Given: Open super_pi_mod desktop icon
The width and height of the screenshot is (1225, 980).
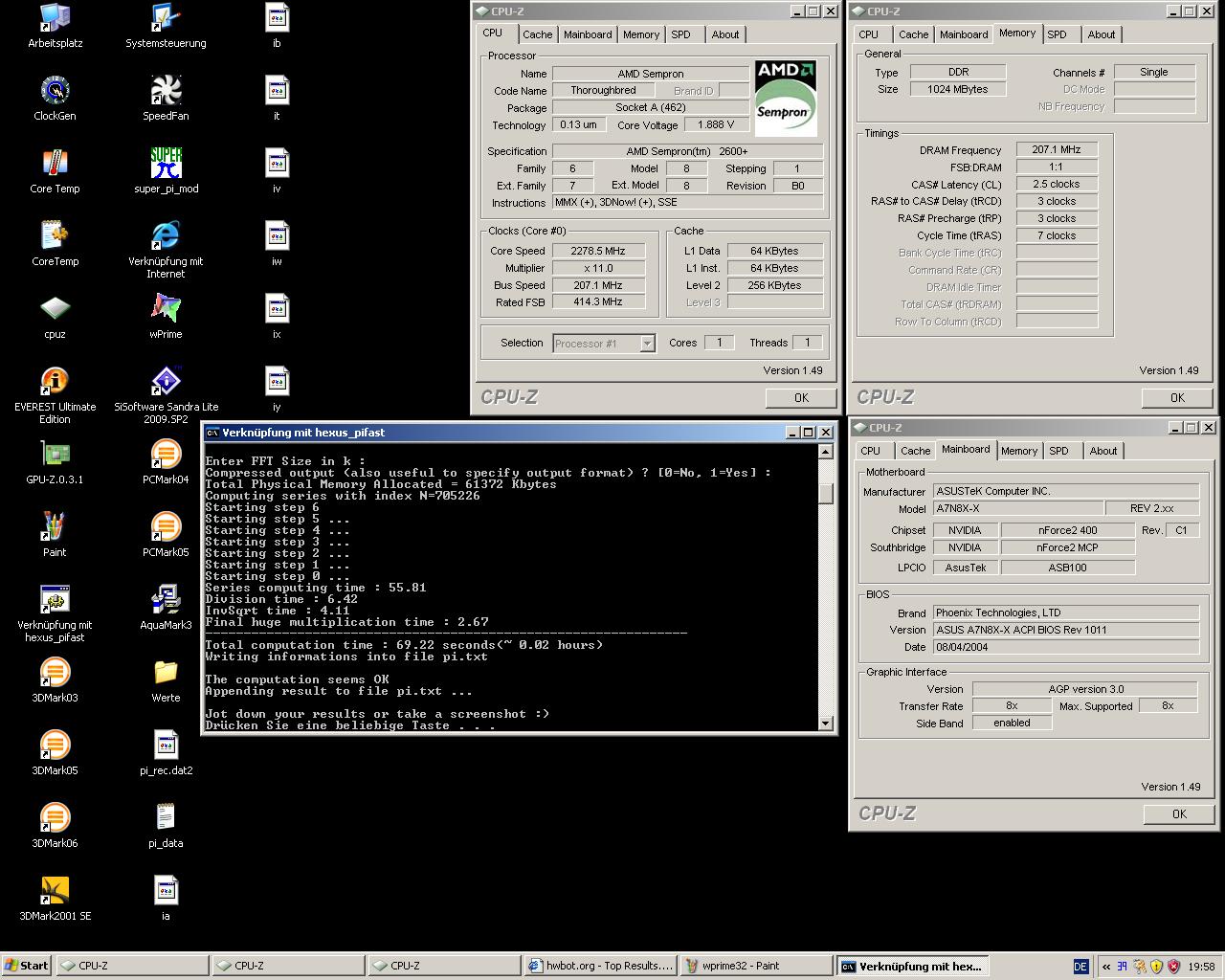Looking at the screenshot, I should click(166, 170).
